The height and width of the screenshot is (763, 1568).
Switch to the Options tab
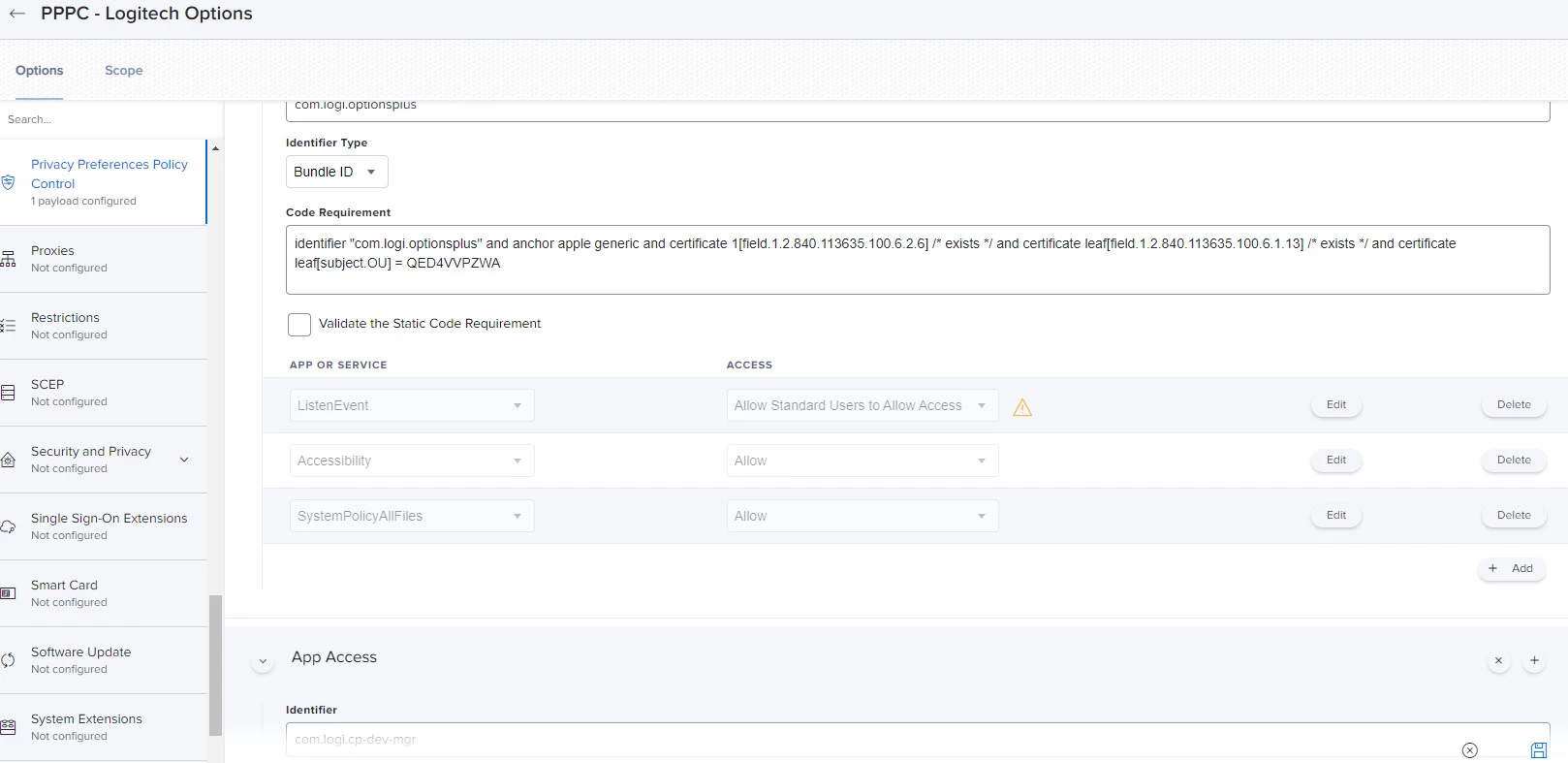[39, 70]
